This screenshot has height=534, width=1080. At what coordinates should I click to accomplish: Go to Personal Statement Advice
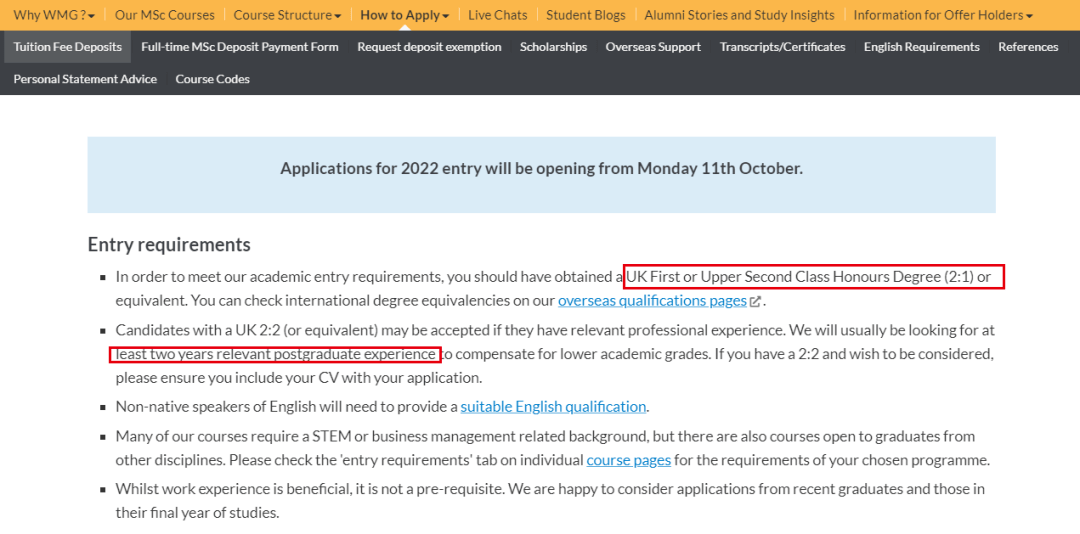[85, 79]
